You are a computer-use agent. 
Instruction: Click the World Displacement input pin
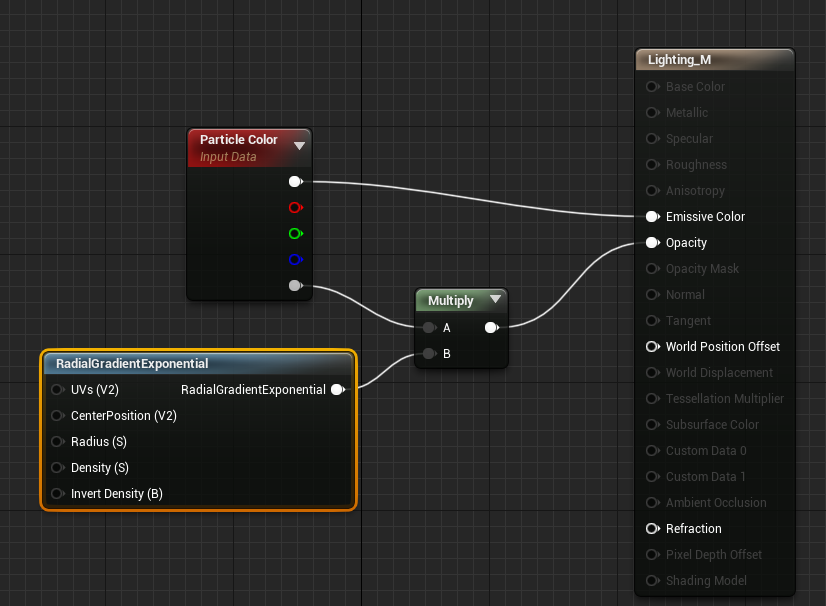653,373
